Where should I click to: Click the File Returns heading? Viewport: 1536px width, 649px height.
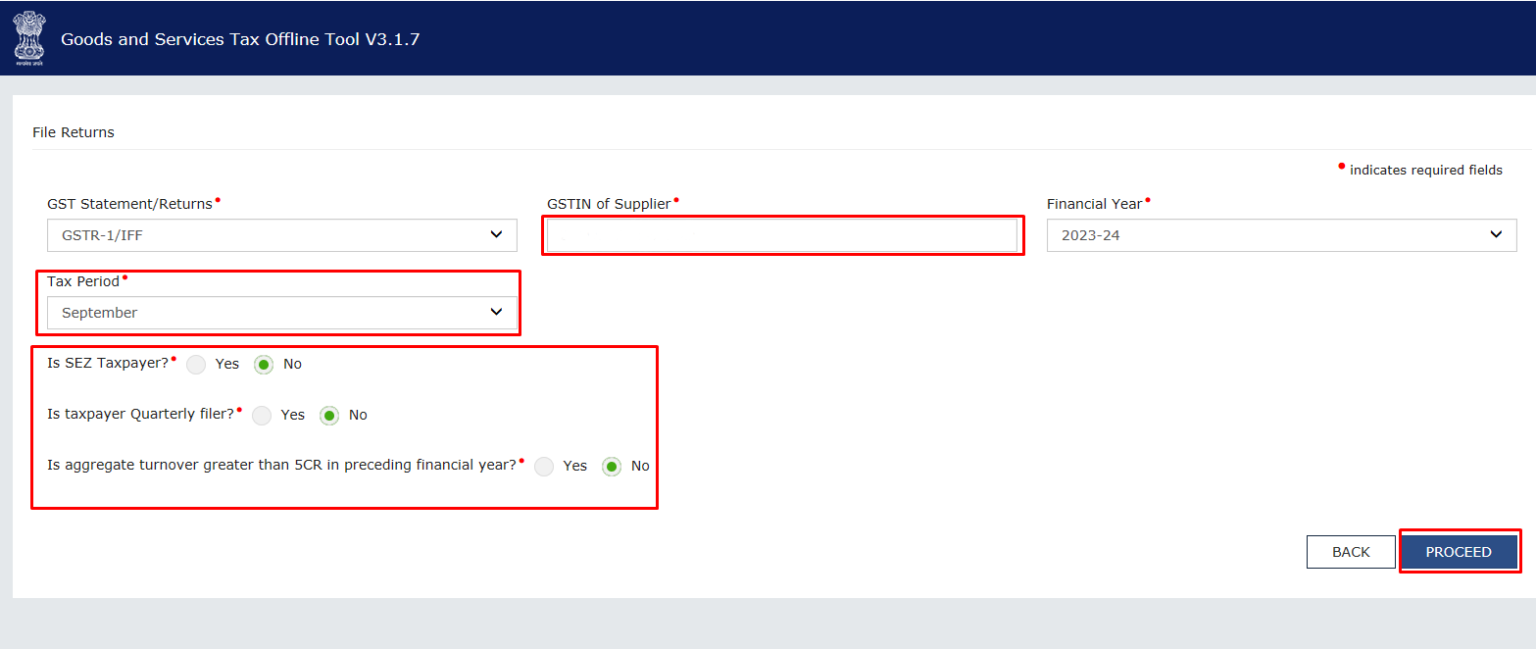point(73,132)
